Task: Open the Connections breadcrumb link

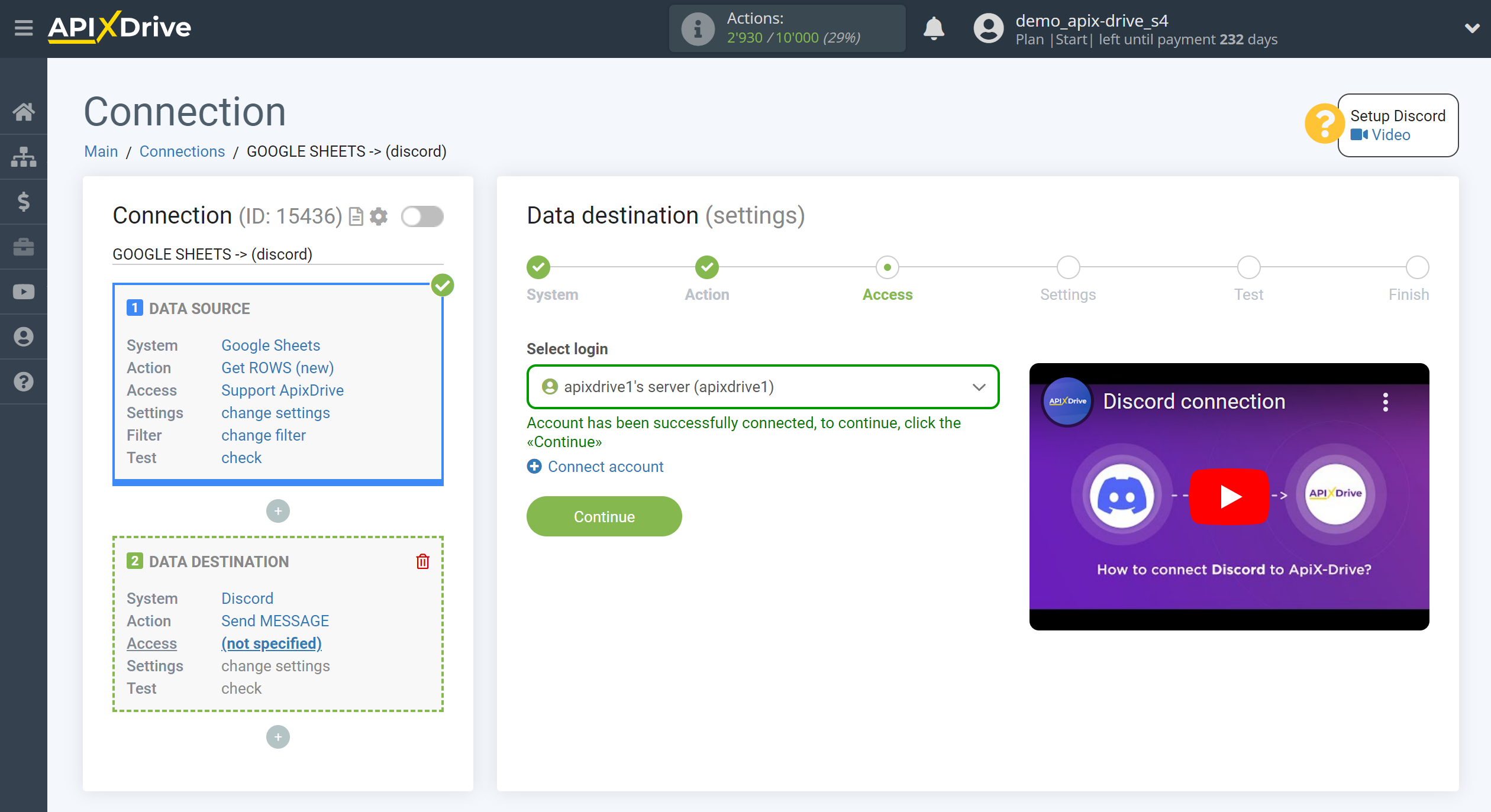Action: click(182, 151)
